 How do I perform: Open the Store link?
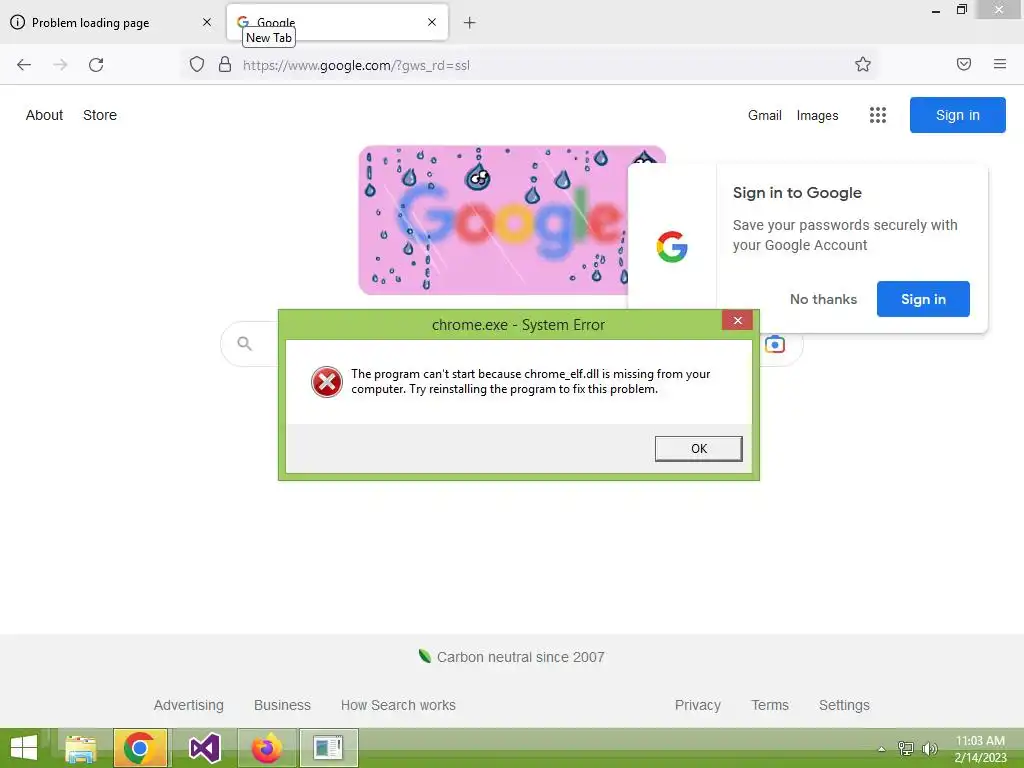(x=100, y=116)
